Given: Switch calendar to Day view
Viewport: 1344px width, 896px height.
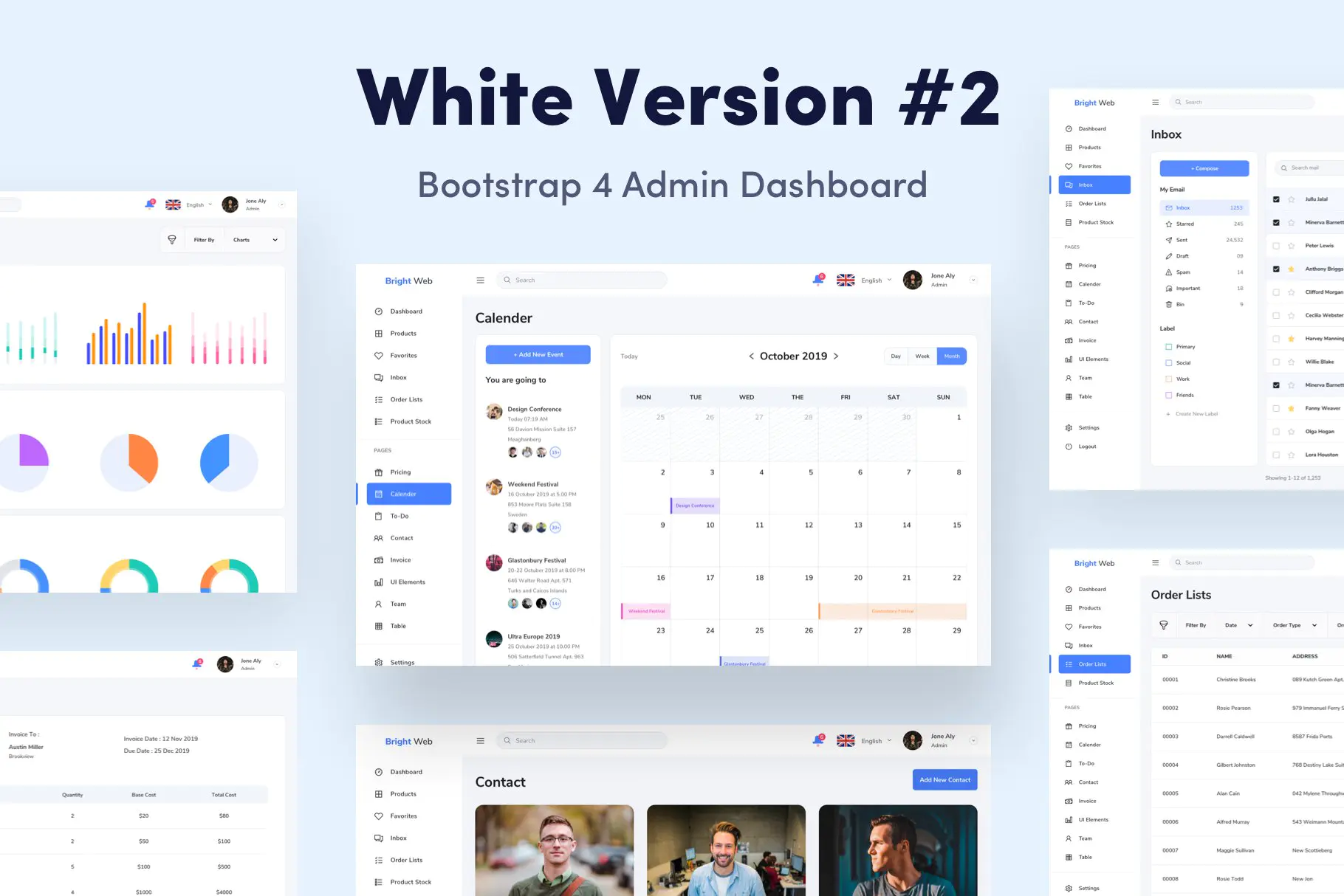Looking at the screenshot, I should pos(896,356).
